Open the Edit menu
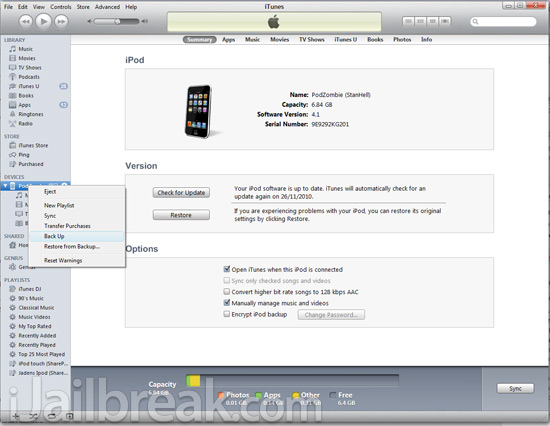This screenshot has height=426, width=550. click(23, 7)
